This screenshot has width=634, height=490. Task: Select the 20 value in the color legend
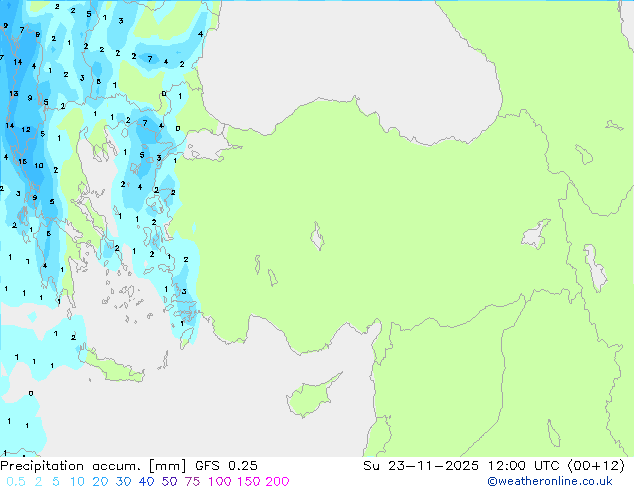[100, 482]
